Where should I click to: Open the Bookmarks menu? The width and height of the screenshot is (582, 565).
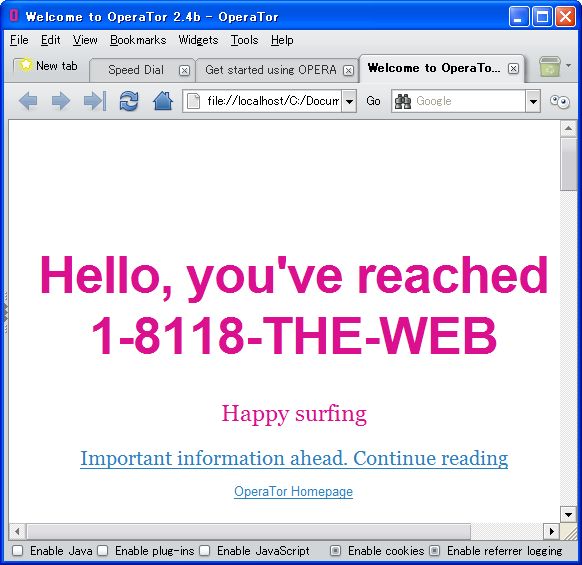click(138, 40)
